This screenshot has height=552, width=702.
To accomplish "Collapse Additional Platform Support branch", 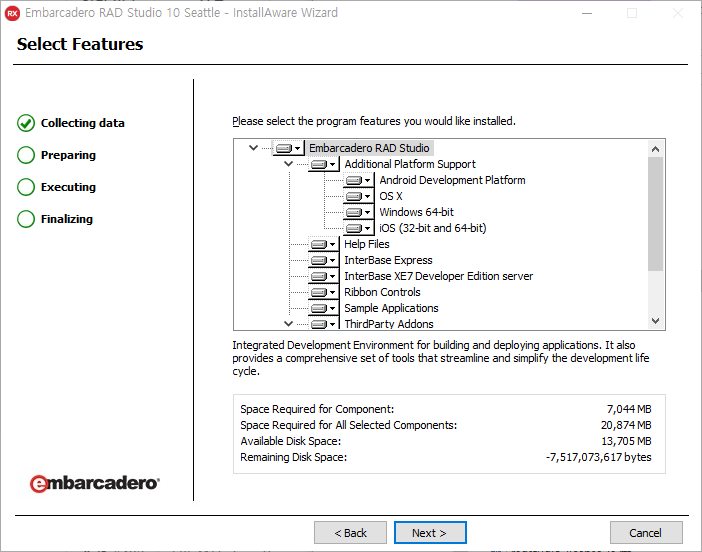I will click(x=288, y=164).
